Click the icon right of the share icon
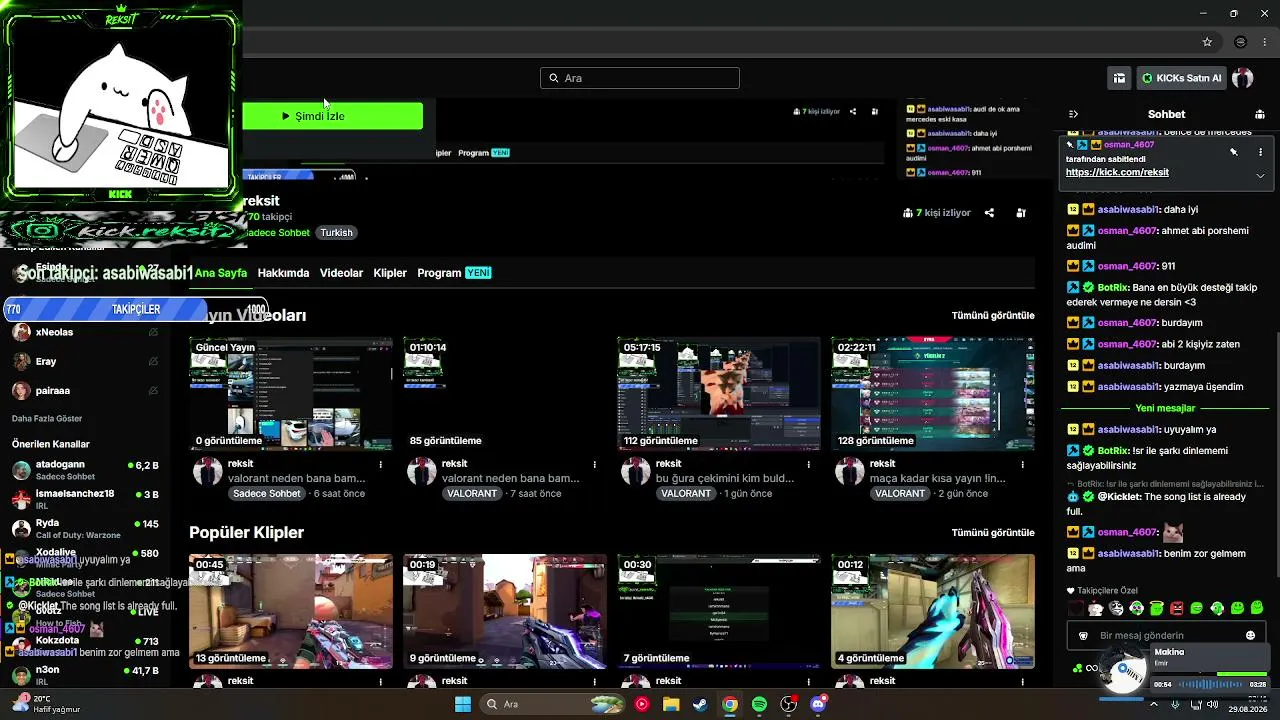 click(x=1021, y=213)
